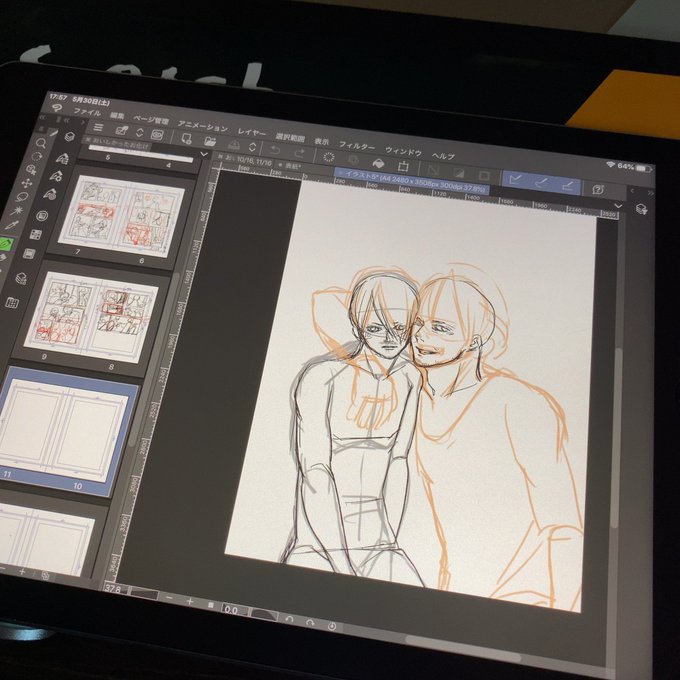
Task: Select the Operation object tool
Action: coord(31,170)
